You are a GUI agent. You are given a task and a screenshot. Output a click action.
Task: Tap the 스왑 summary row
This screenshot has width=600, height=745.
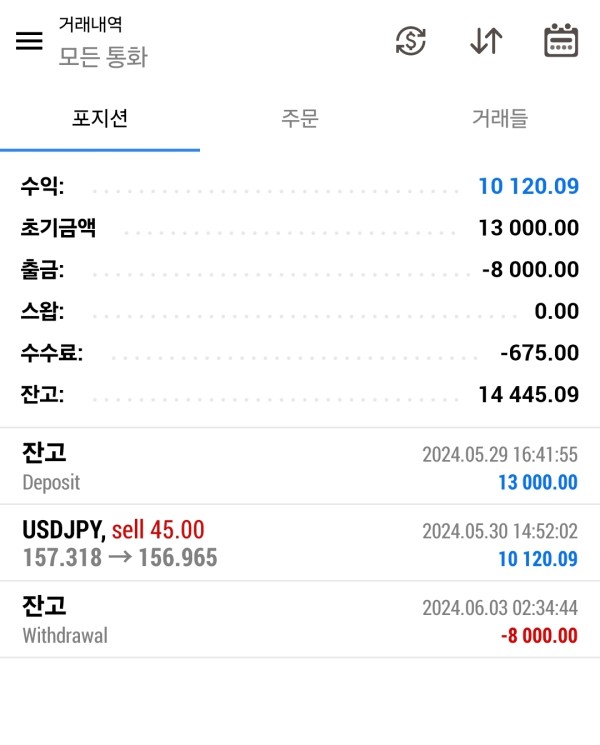(300, 311)
